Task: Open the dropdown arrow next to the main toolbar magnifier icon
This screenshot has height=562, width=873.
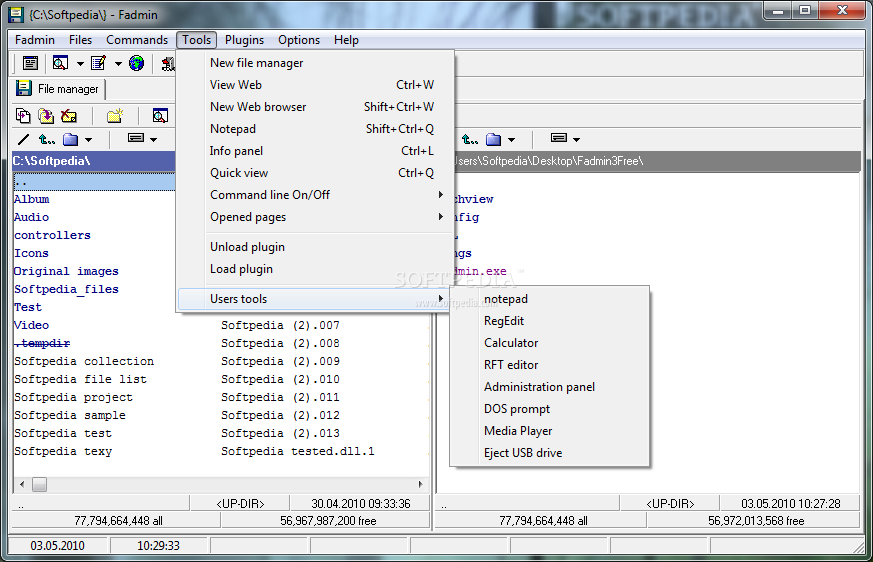Action: point(80,64)
